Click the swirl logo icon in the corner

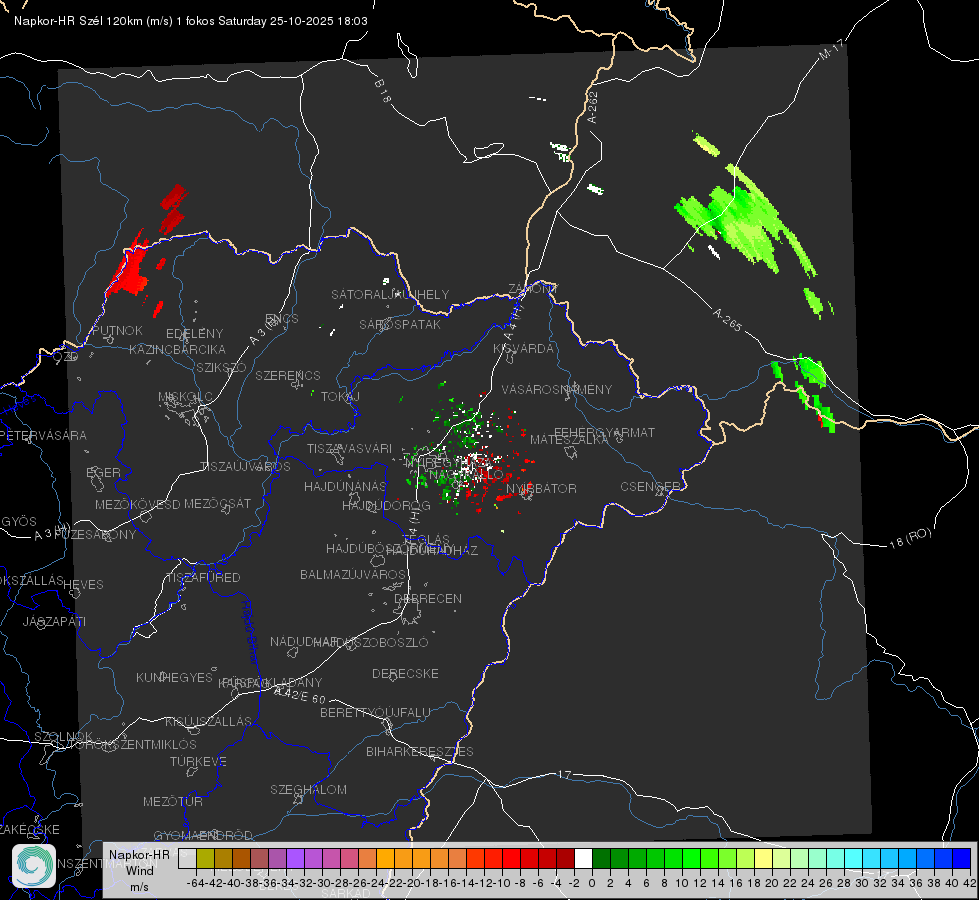click(x=34, y=866)
